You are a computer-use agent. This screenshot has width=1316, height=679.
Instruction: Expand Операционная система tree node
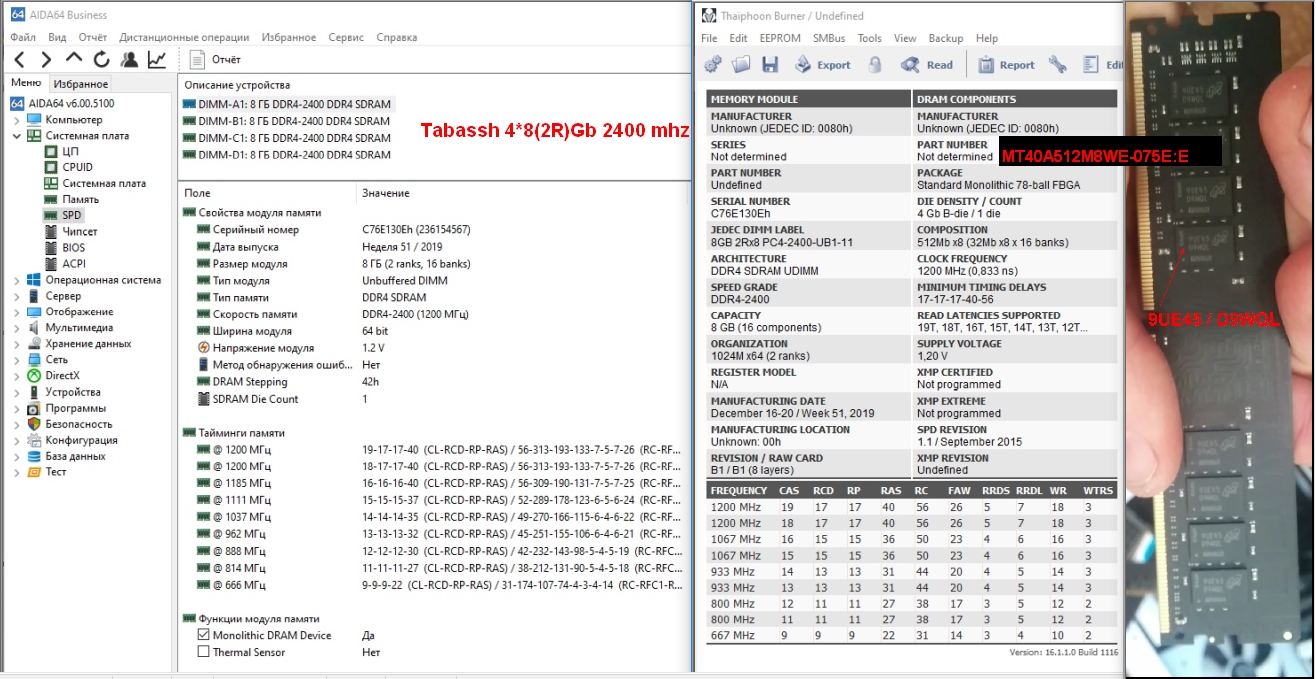[16, 280]
